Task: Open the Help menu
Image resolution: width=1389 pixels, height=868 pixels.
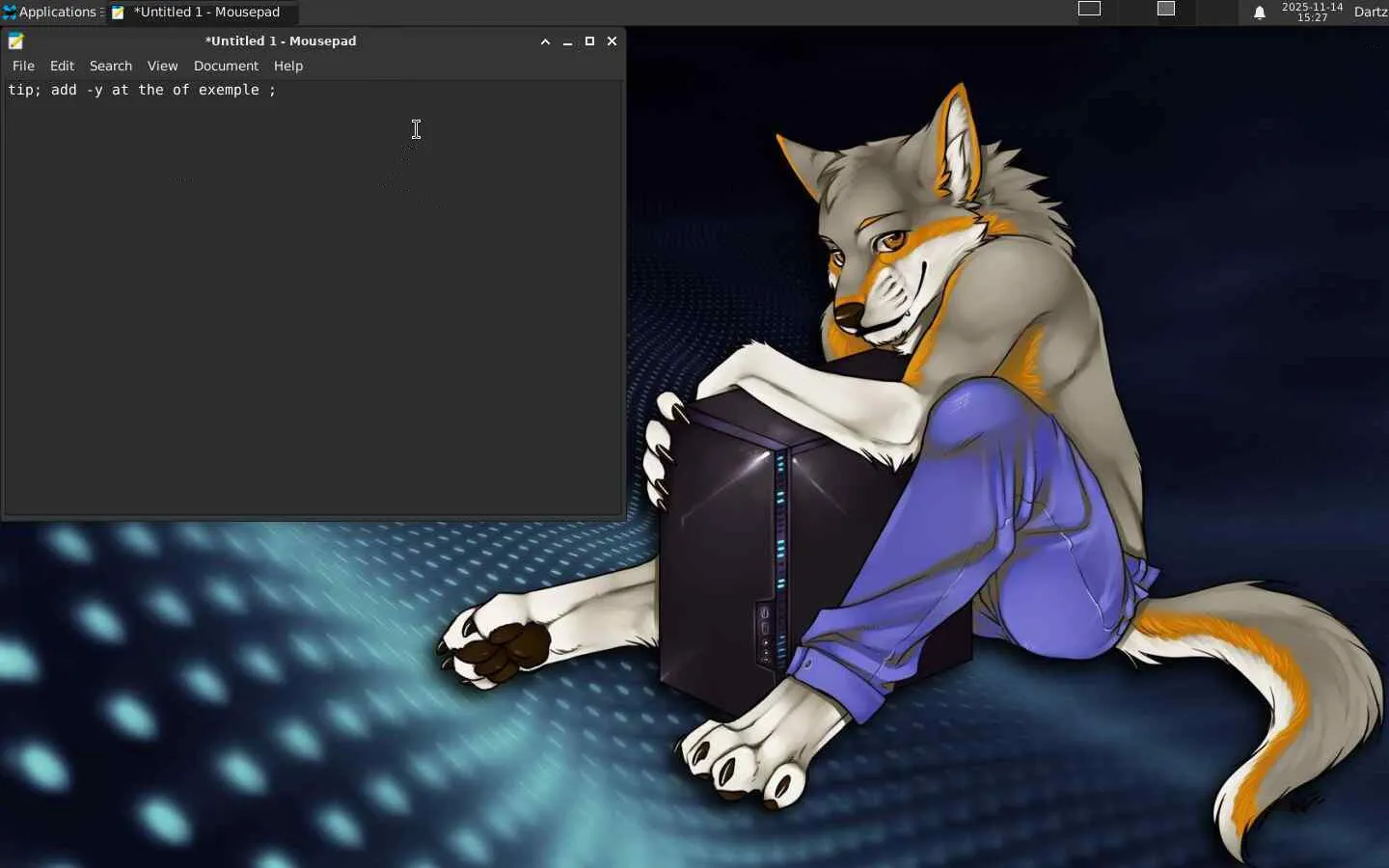Action: click(288, 66)
